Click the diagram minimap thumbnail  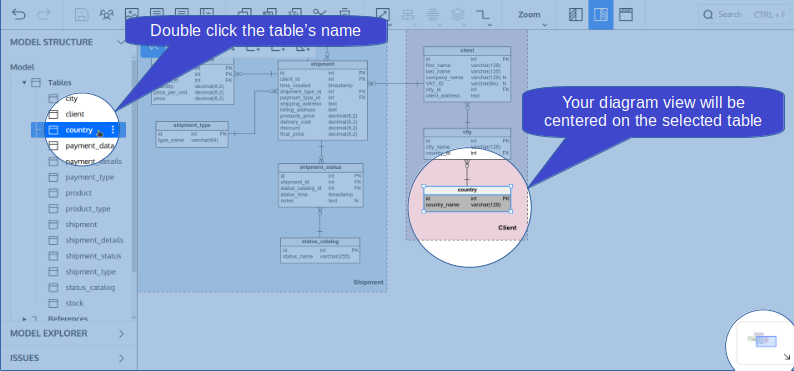pyautogui.click(x=765, y=340)
